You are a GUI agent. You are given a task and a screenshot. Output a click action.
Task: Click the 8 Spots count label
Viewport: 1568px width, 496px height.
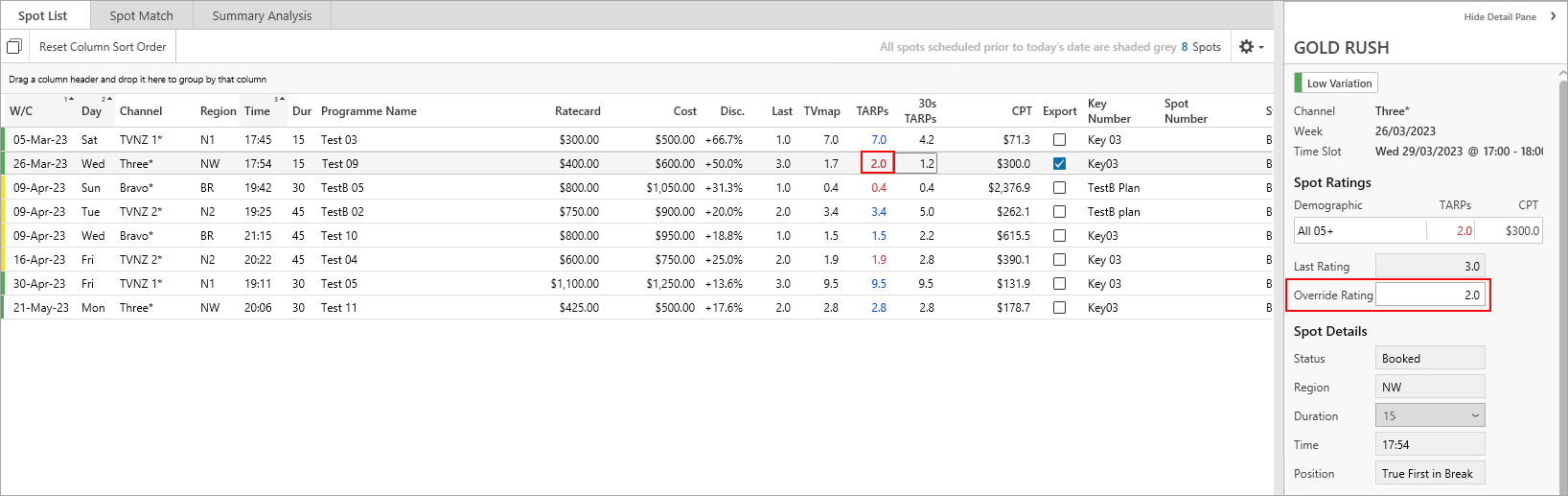point(1201,47)
